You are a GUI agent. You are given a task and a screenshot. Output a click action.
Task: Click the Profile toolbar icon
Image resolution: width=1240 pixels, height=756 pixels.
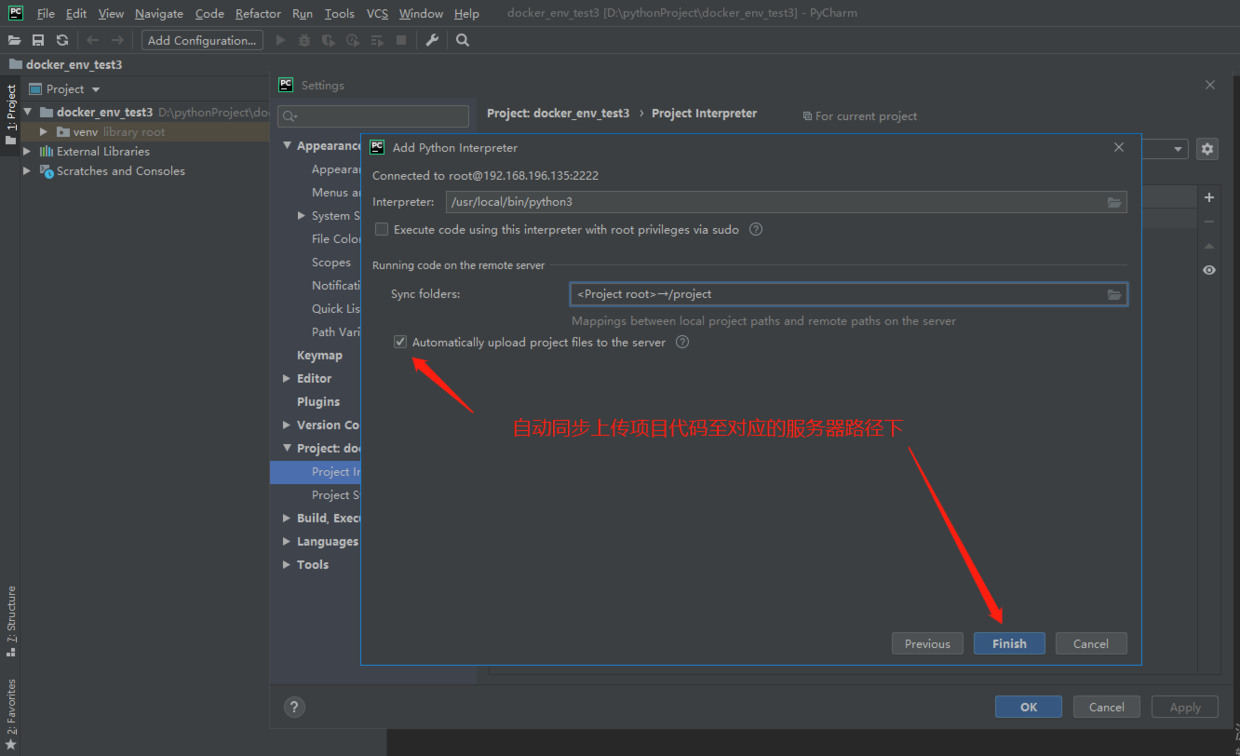(x=352, y=40)
